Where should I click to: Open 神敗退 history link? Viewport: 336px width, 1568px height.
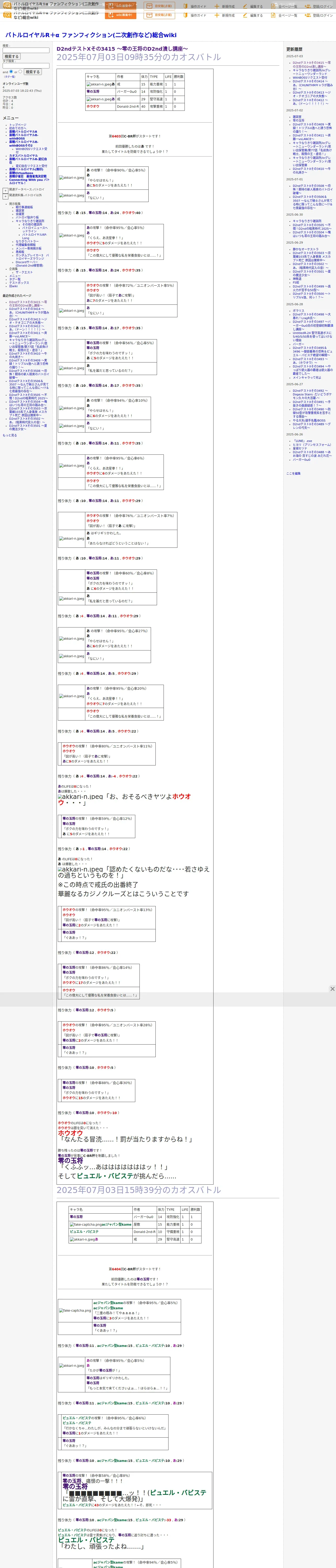pos(297,279)
